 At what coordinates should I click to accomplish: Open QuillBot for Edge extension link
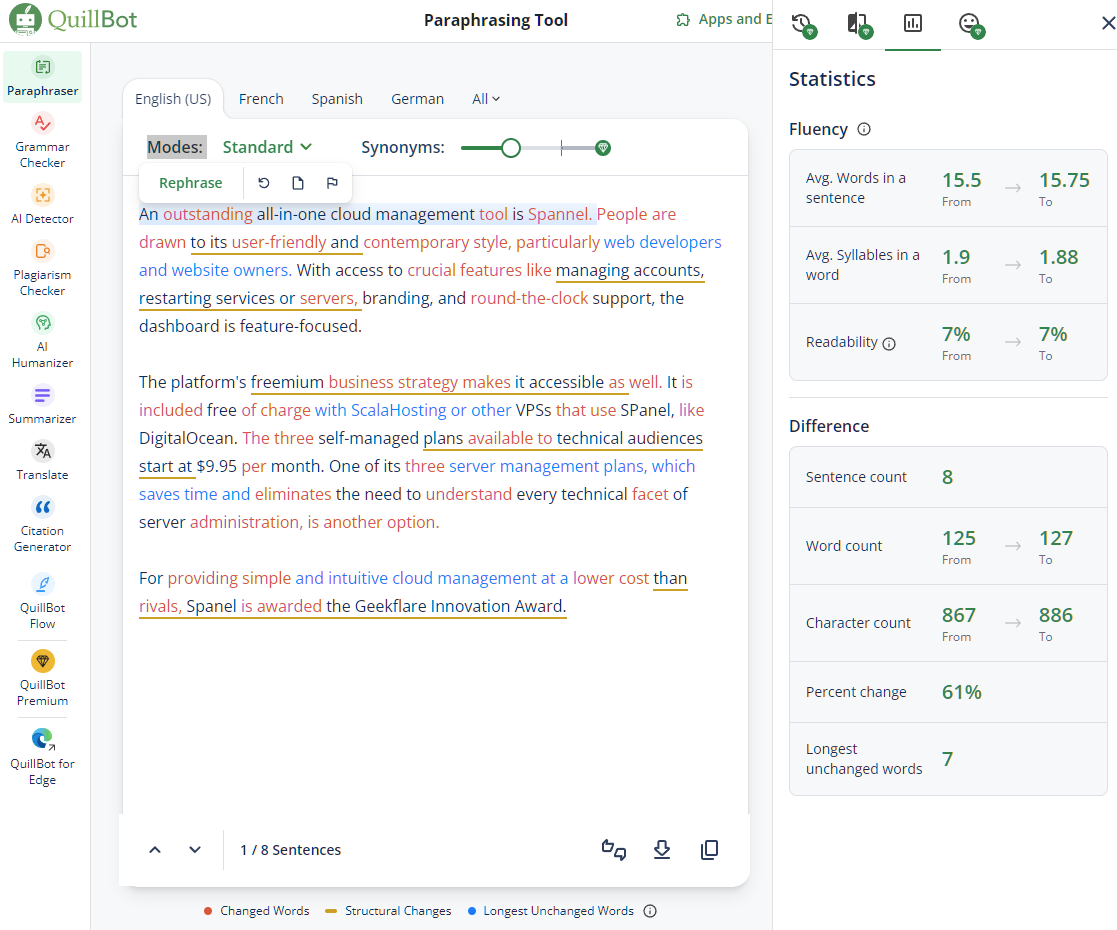click(x=43, y=757)
